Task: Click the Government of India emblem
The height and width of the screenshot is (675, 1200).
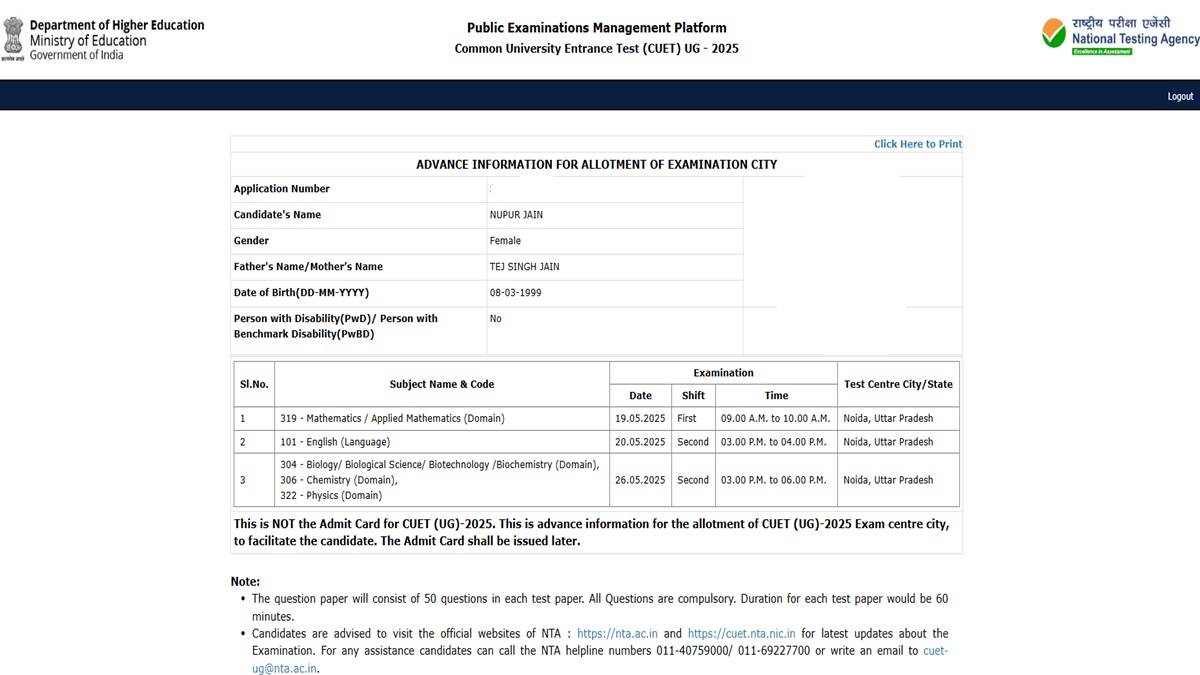Action: click(13, 39)
